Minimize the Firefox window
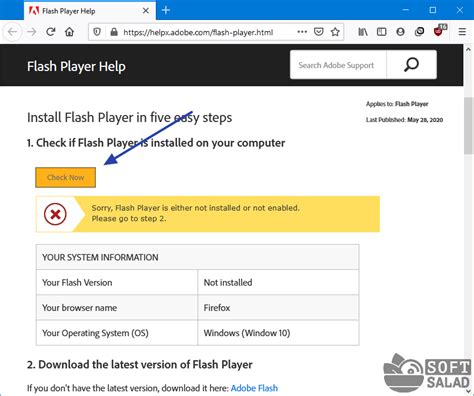 pyautogui.click(x=406, y=10)
